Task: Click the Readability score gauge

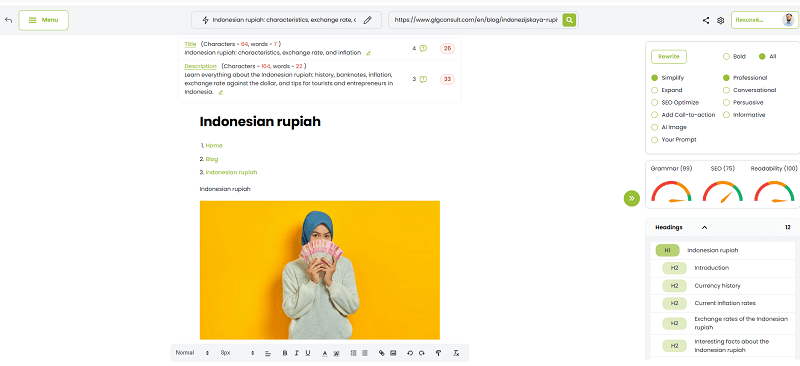Action: point(774,191)
